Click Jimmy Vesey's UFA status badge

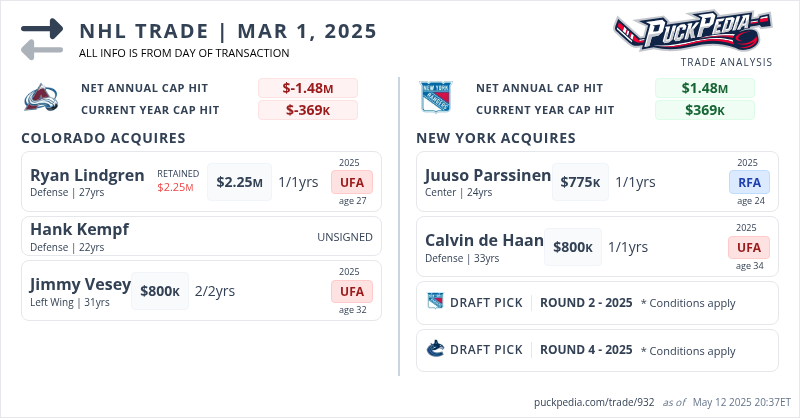tap(352, 291)
